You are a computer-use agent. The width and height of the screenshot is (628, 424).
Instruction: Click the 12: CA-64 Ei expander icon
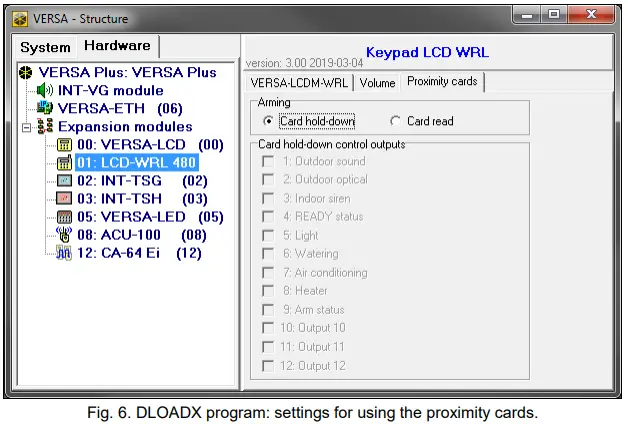pos(64,253)
